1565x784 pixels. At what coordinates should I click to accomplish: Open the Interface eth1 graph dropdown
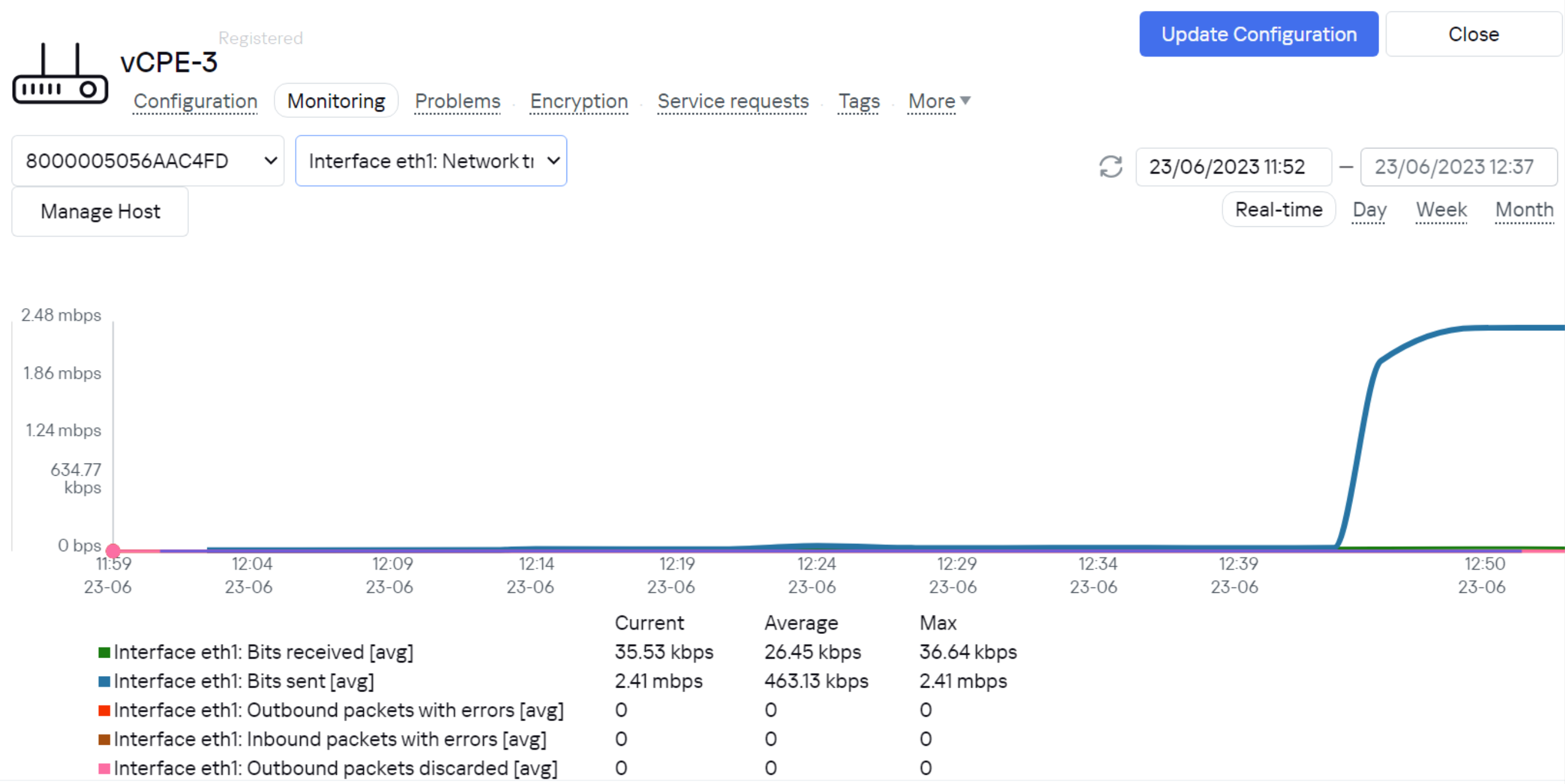coord(431,161)
